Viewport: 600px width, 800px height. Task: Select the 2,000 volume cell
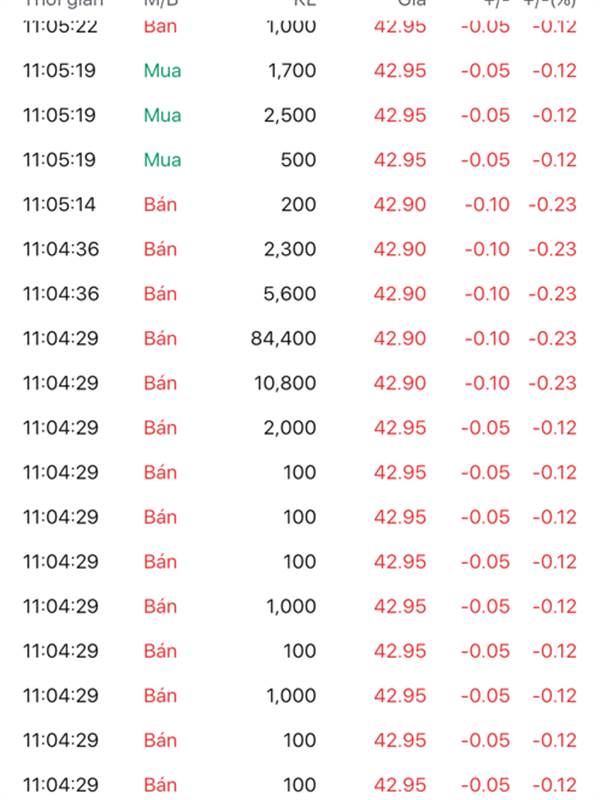point(290,428)
